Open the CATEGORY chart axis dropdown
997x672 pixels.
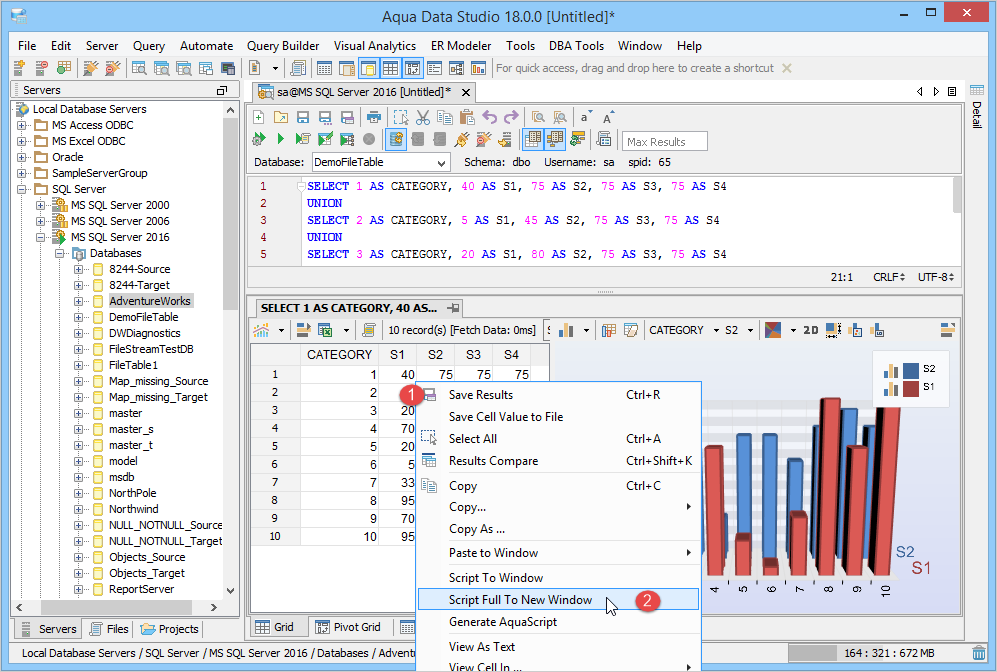[683, 330]
